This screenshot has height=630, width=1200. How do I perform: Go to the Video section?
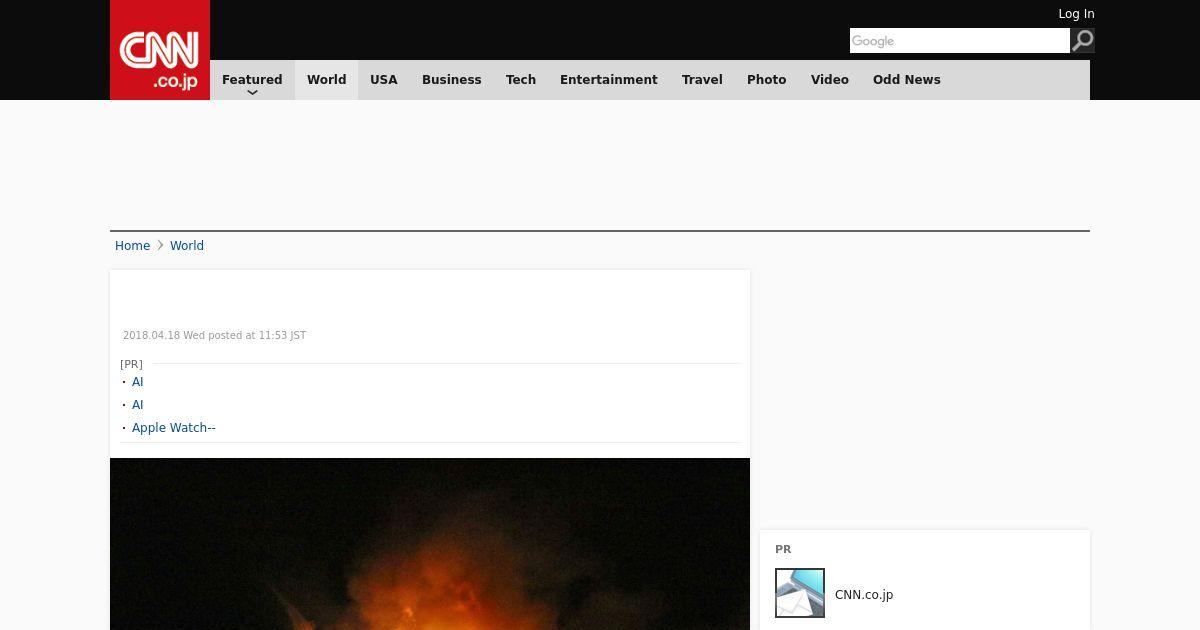[x=830, y=80]
